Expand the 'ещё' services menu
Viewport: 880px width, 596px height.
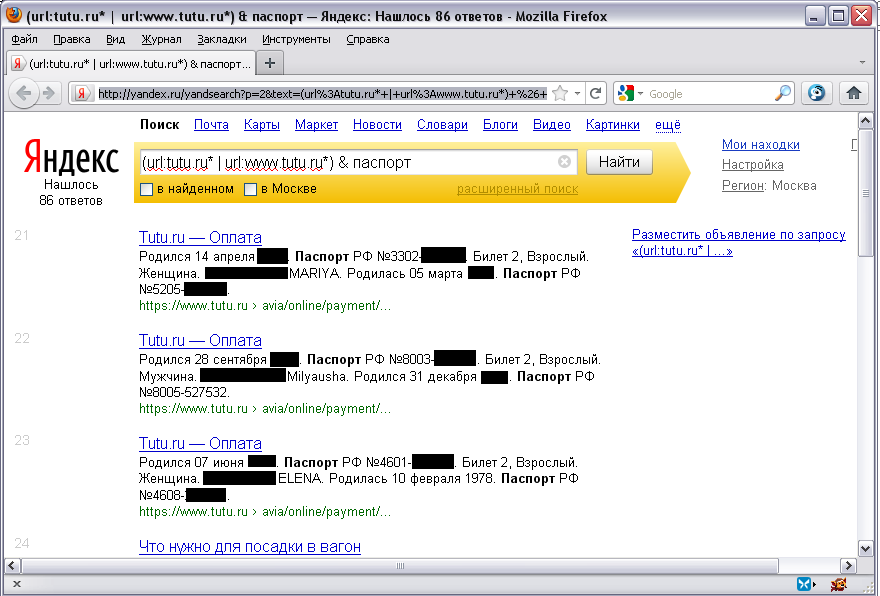pos(668,125)
